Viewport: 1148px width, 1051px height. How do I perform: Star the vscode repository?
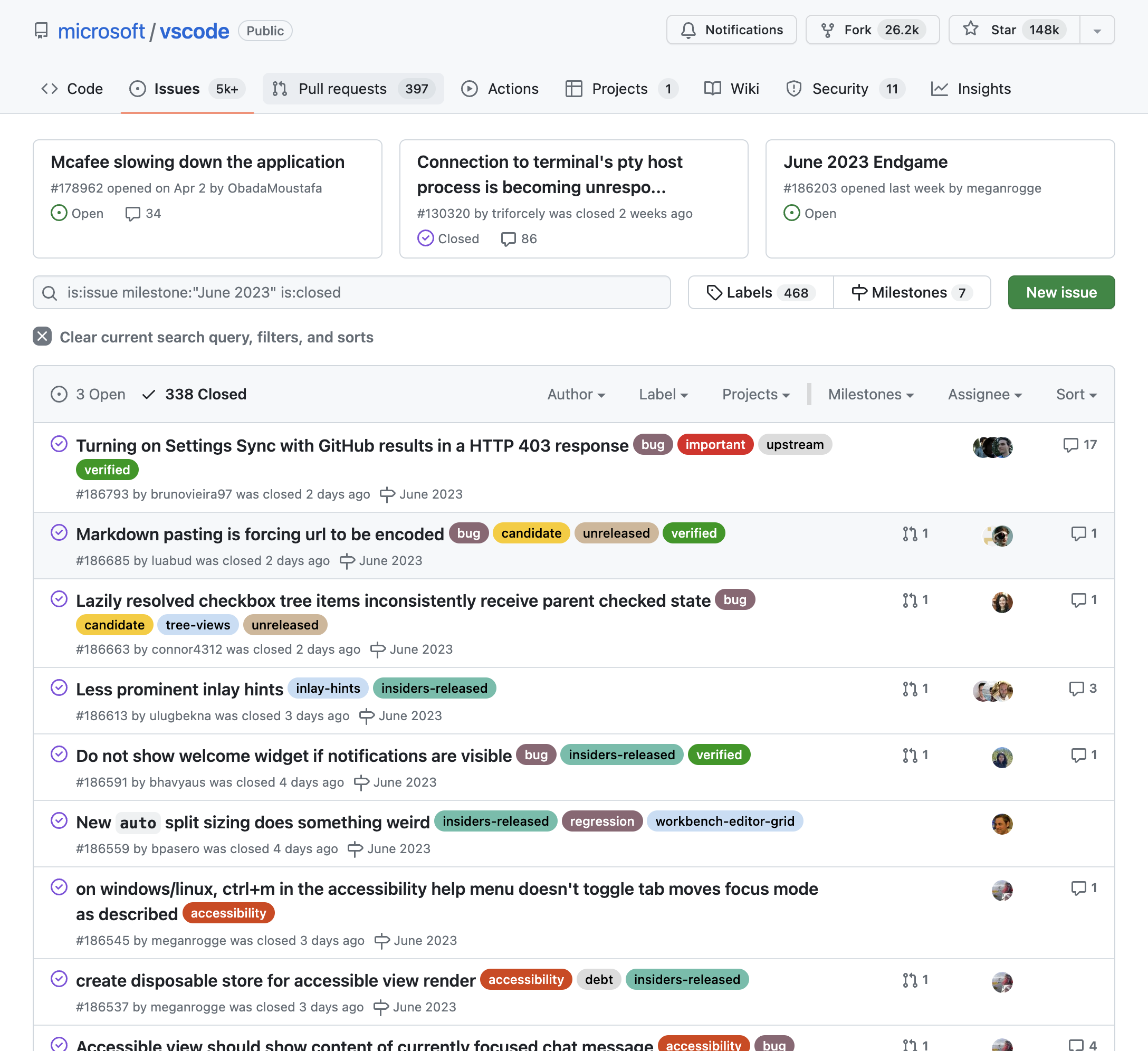1014,30
